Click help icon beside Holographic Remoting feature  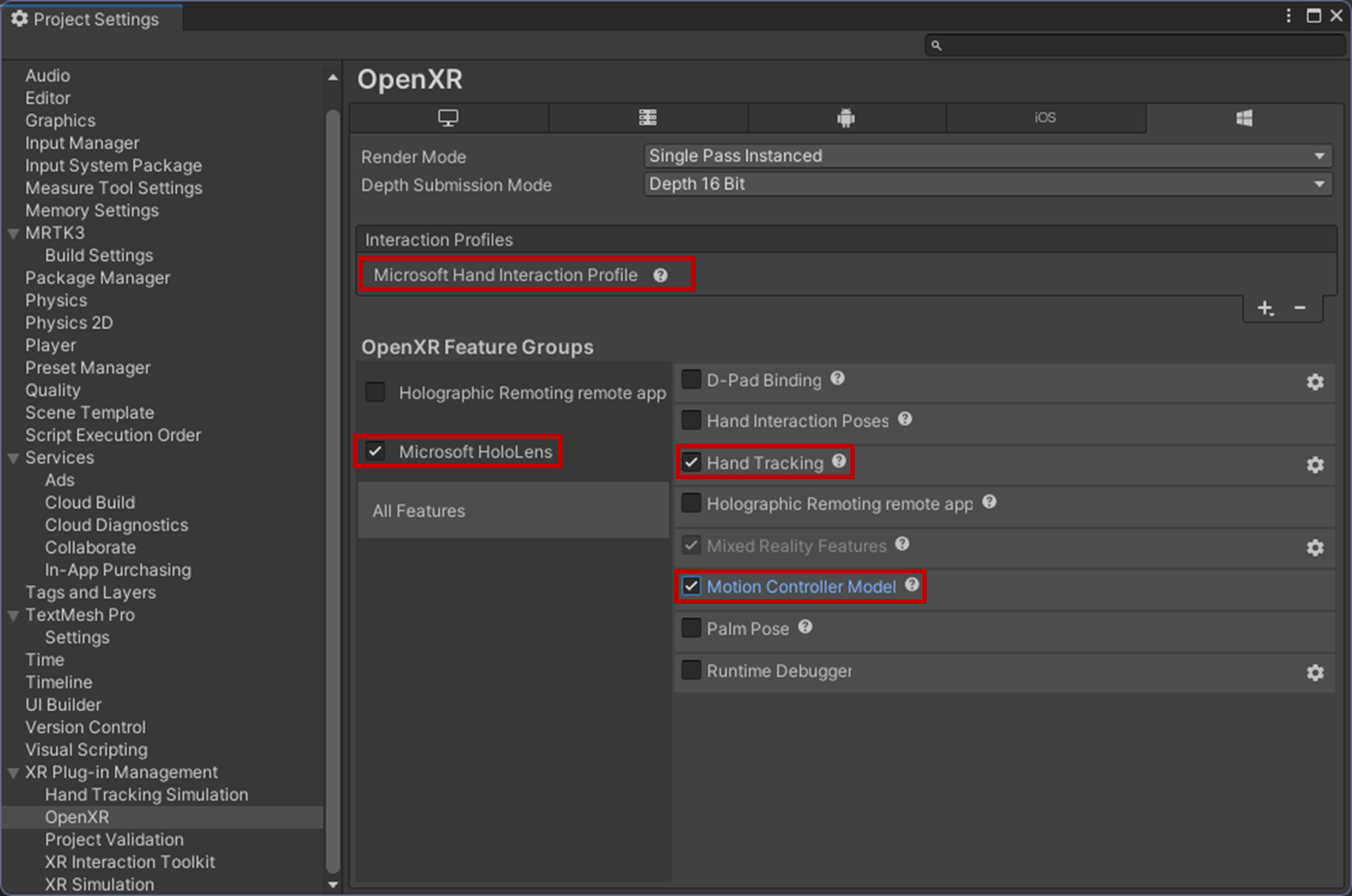pyautogui.click(x=990, y=501)
